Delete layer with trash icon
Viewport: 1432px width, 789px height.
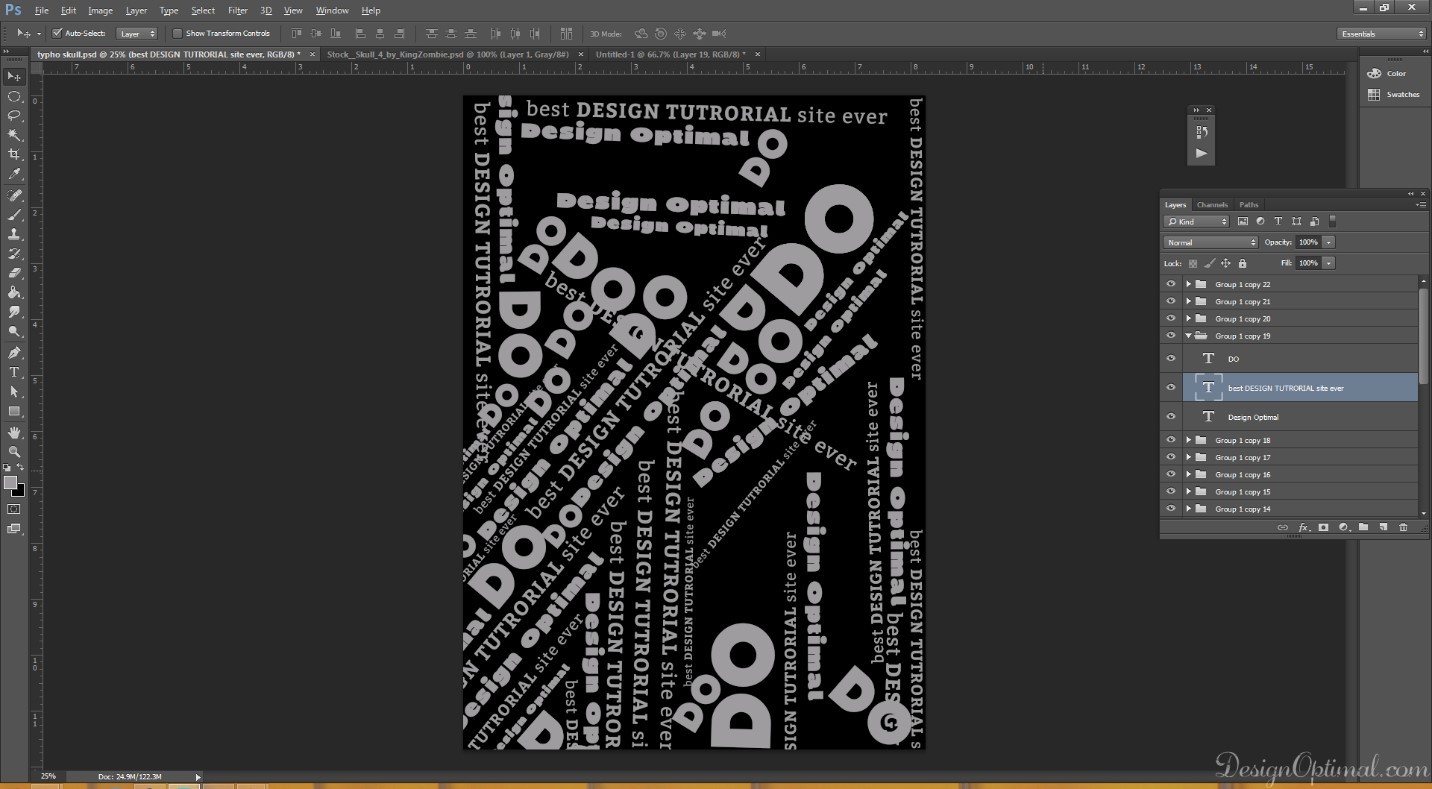(x=1403, y=527)
